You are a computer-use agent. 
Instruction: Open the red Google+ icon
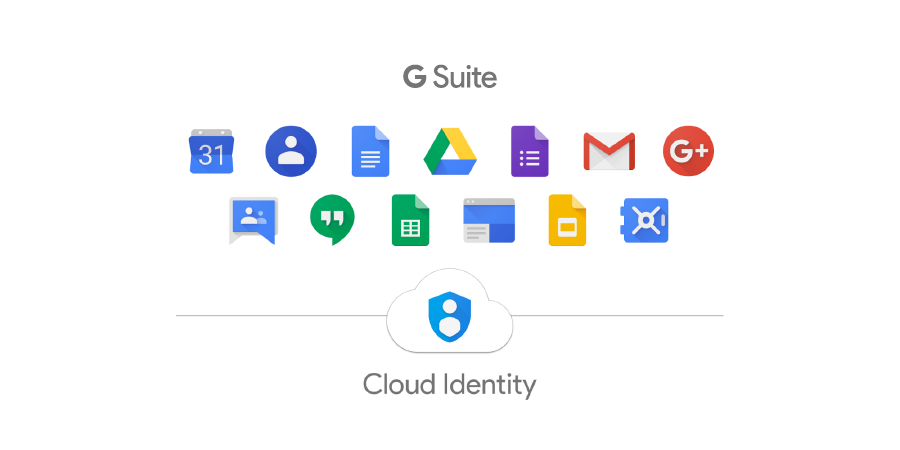[688, 151]
